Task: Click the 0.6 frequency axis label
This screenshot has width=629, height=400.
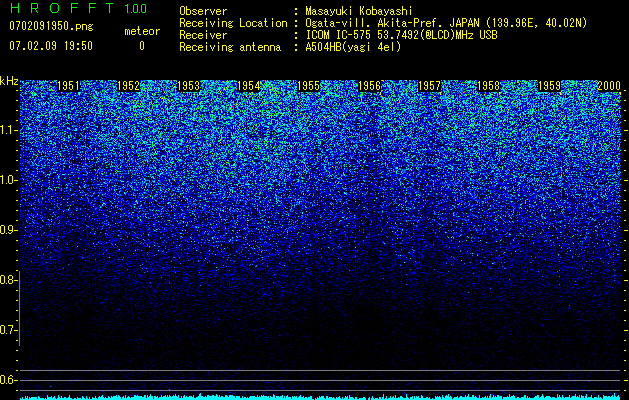Action: coord(8,380)
